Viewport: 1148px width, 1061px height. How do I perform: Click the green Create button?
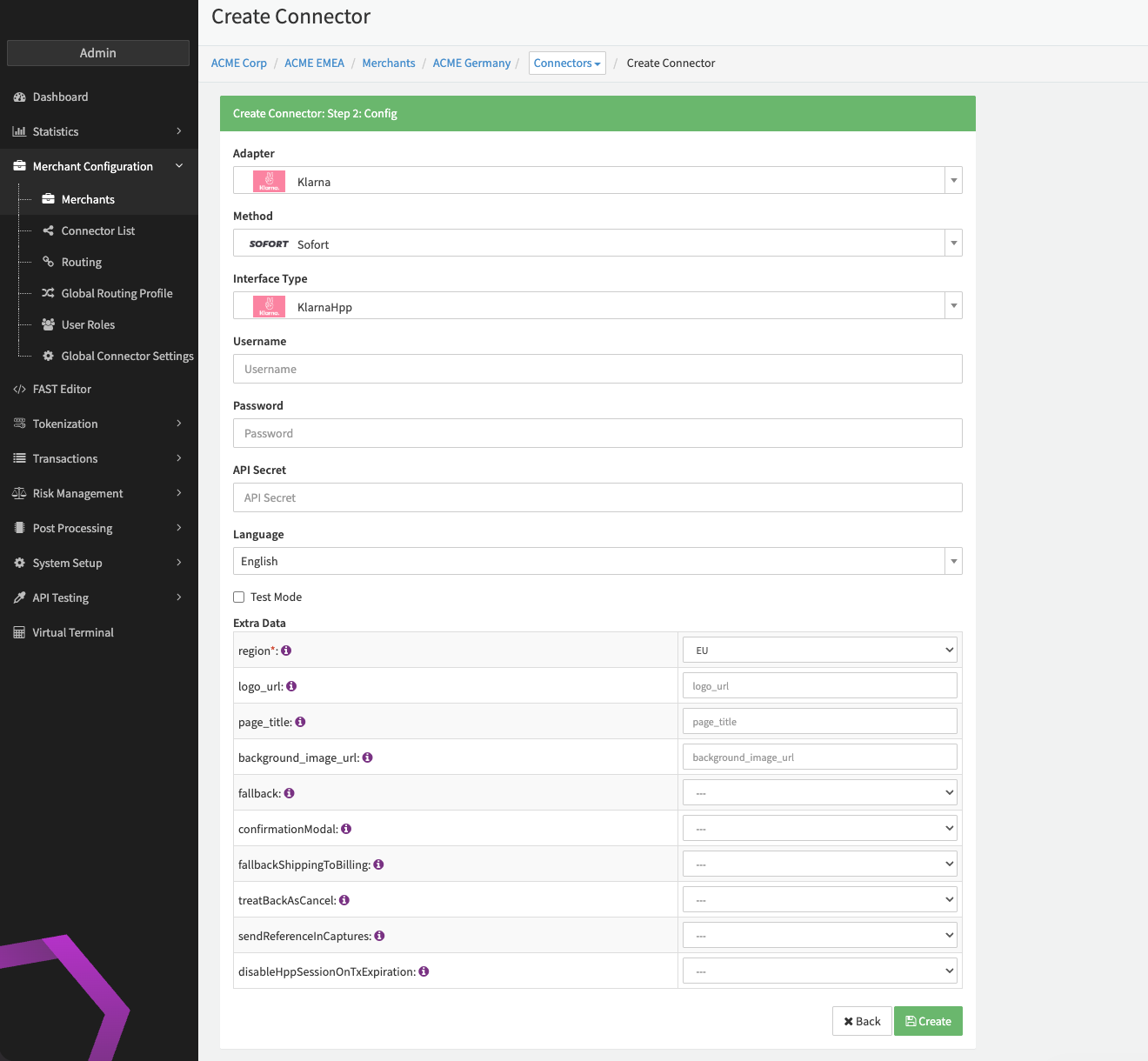pos(928,1021)
